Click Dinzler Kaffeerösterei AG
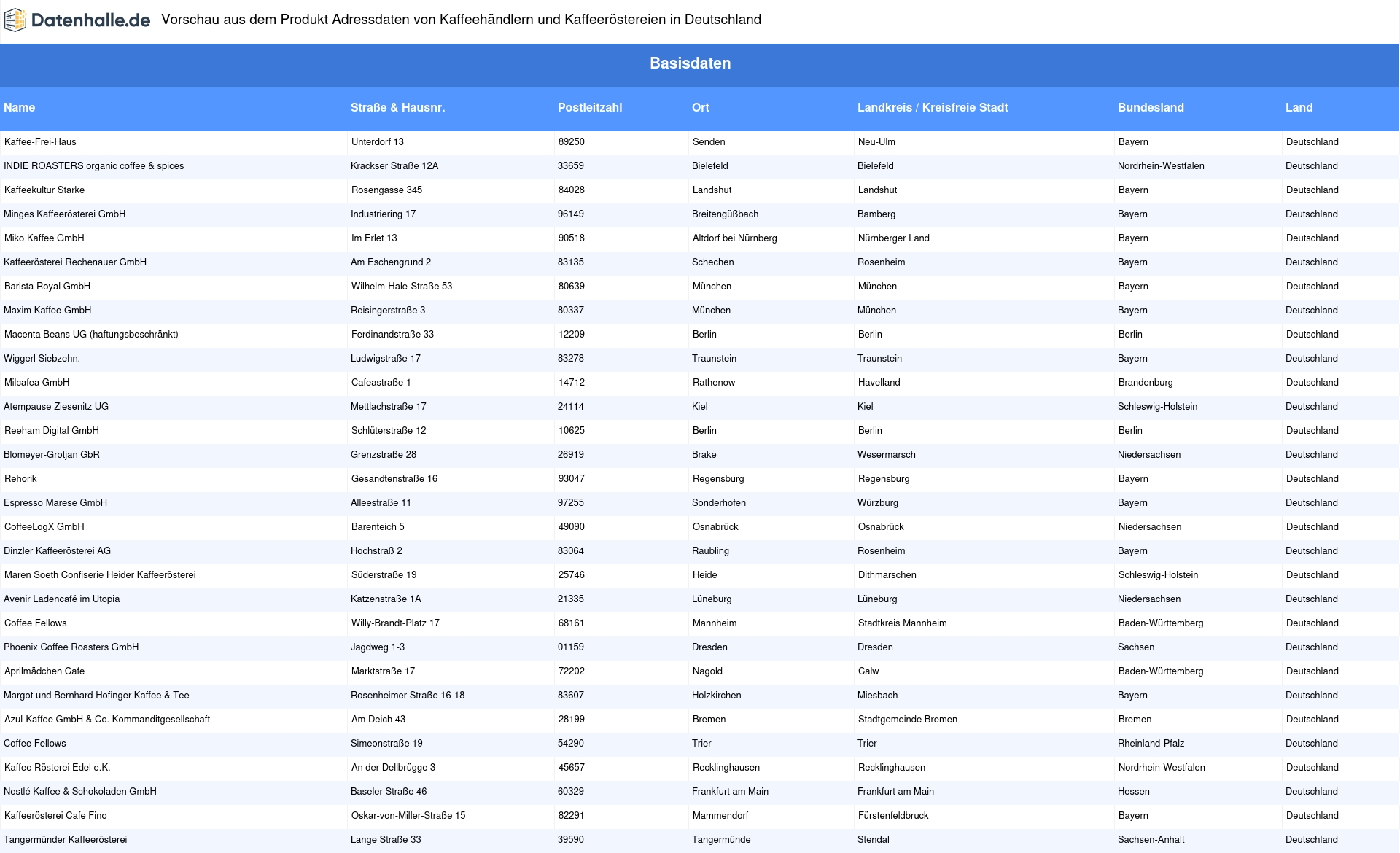 point(58,551)
